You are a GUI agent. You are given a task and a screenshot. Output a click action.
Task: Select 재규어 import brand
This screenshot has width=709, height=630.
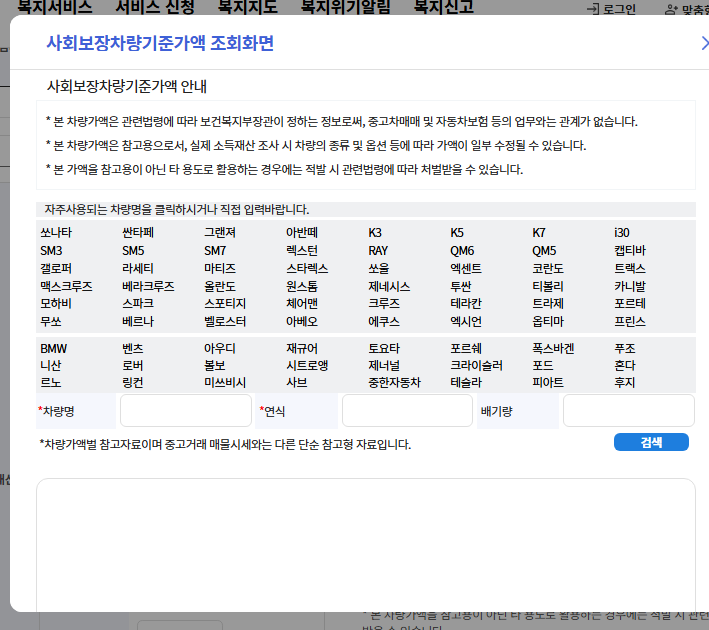click(302, 348)
